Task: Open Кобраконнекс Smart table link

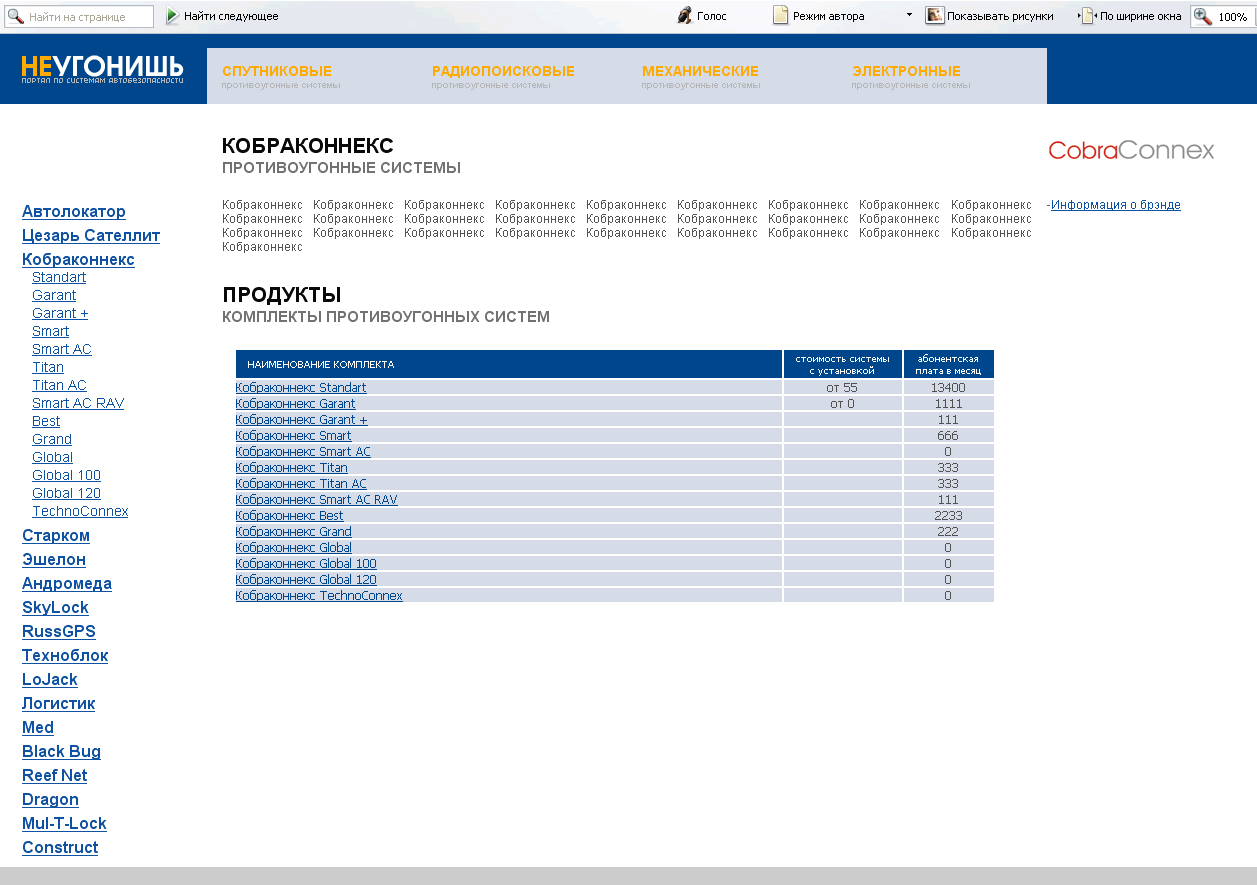Action: point(294,436)
